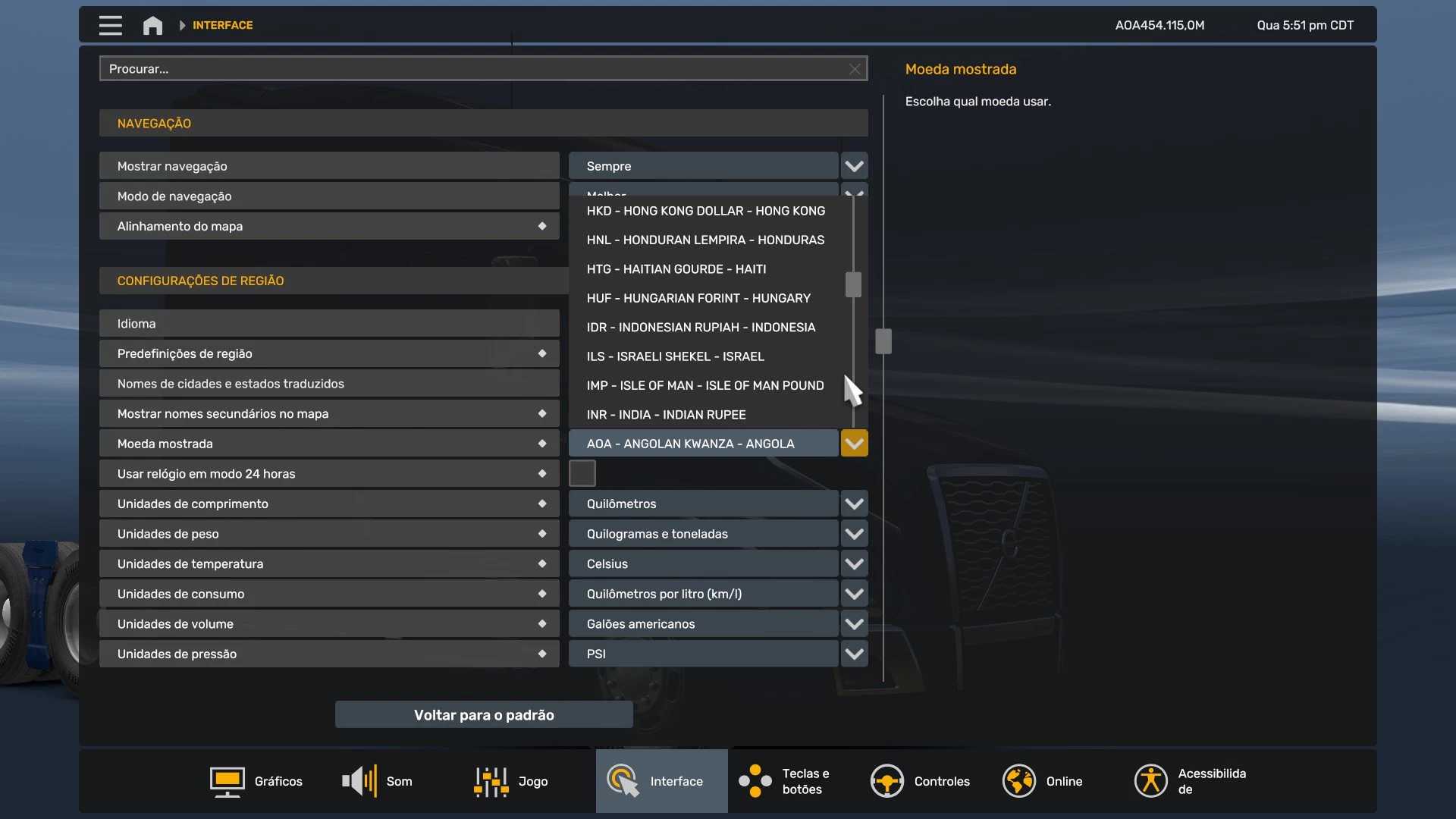Screen dimensions: 1456x819
Task: Open Jogo settings sliders icon
Action: 491,781
